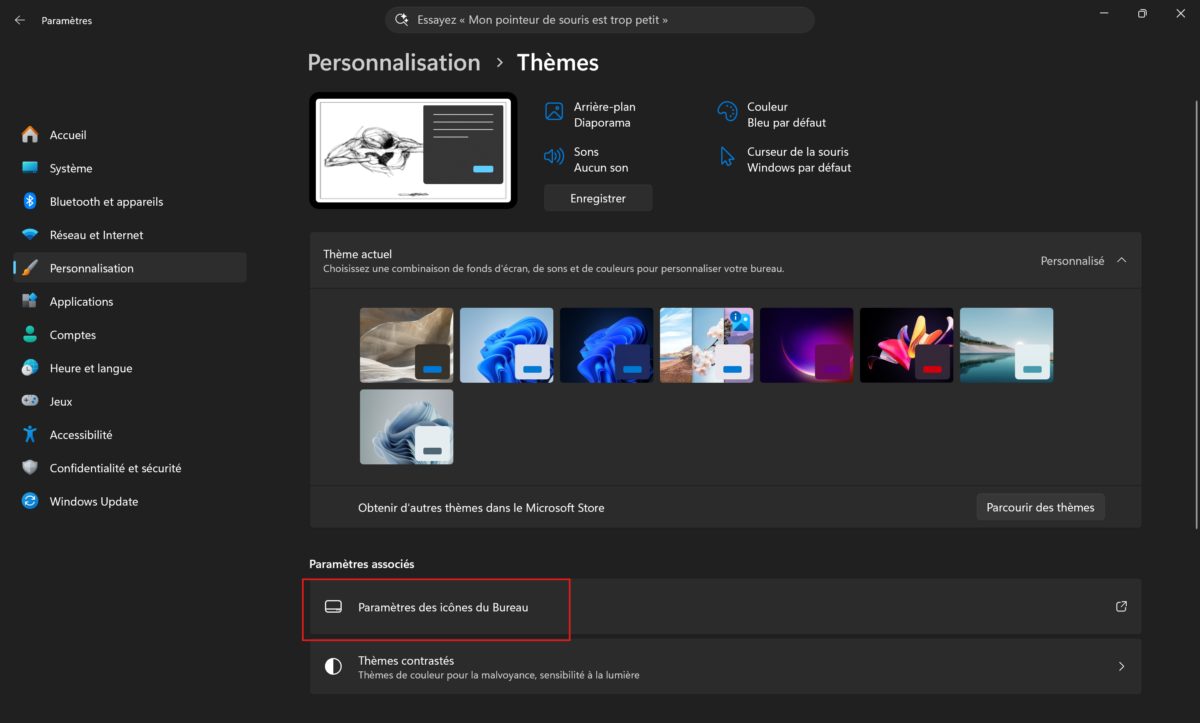Image resolution: width=1200 pixels, height=723 pixels.
Task: Open Heure et langue section
Action: coord(130,368)
